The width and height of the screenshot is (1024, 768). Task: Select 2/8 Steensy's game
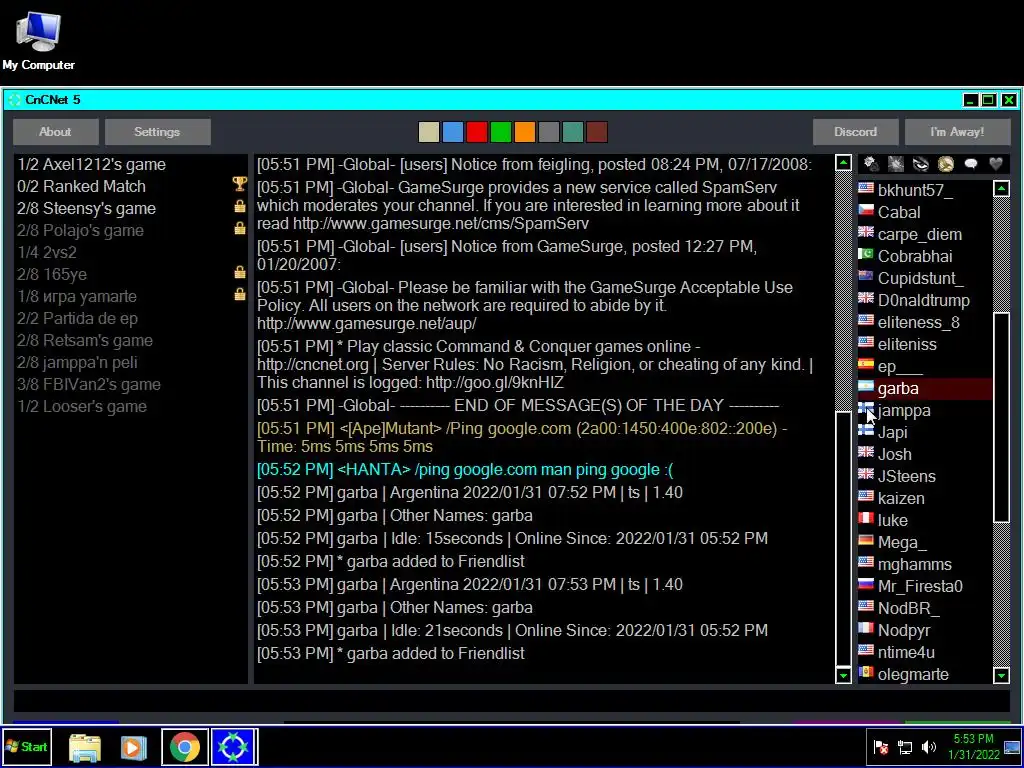pos(131,209)
